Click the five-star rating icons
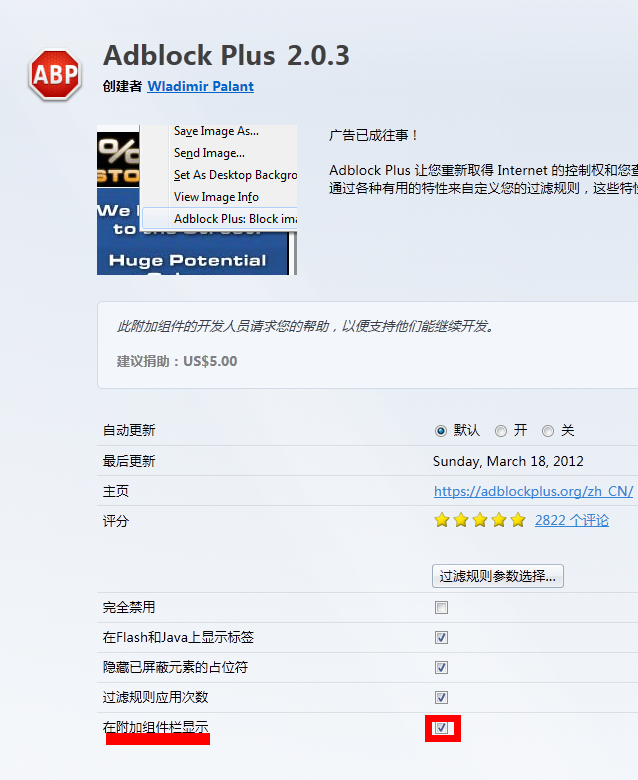 point(479,520)
